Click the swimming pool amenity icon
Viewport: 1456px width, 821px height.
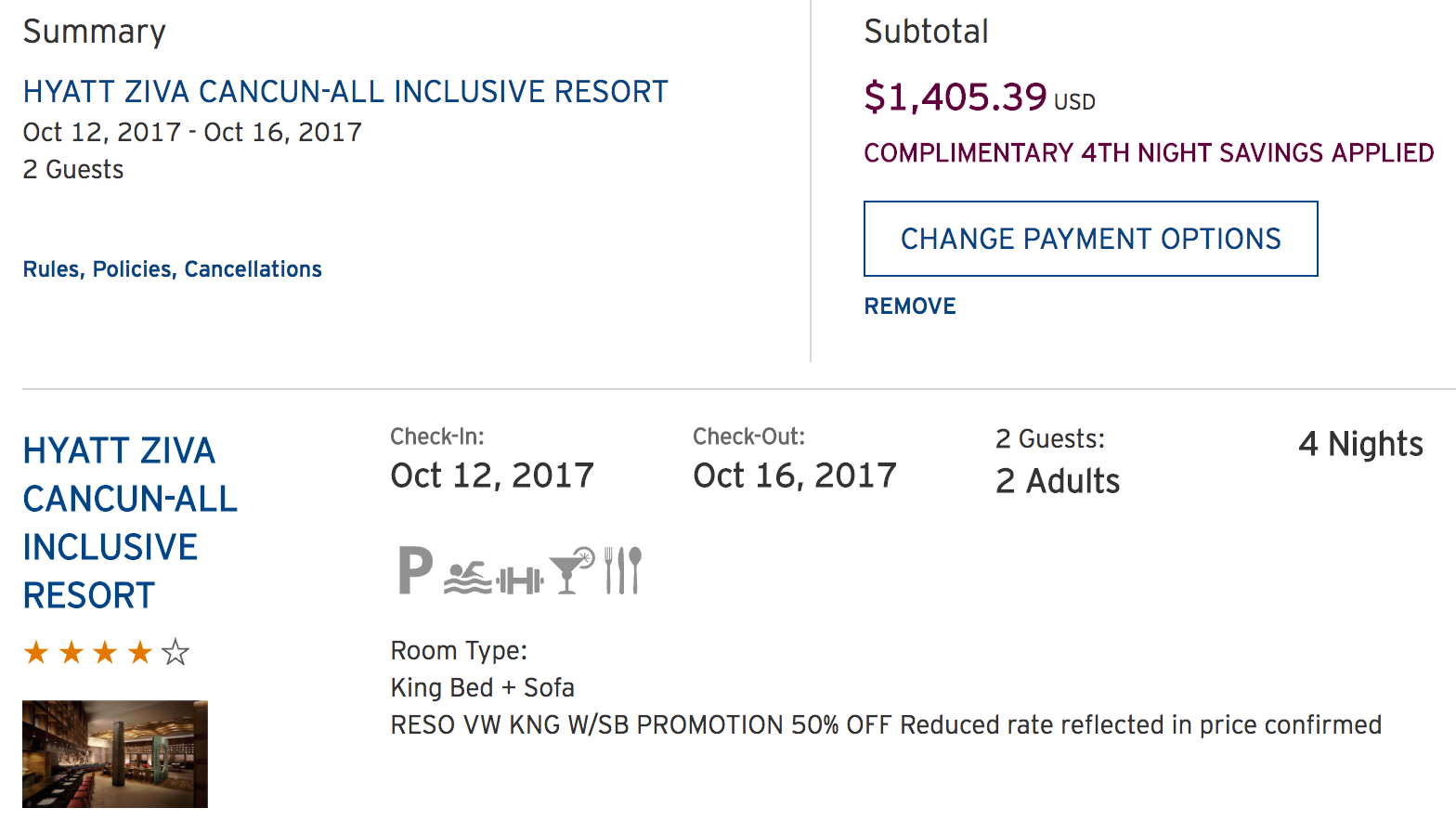click(467, 578)
